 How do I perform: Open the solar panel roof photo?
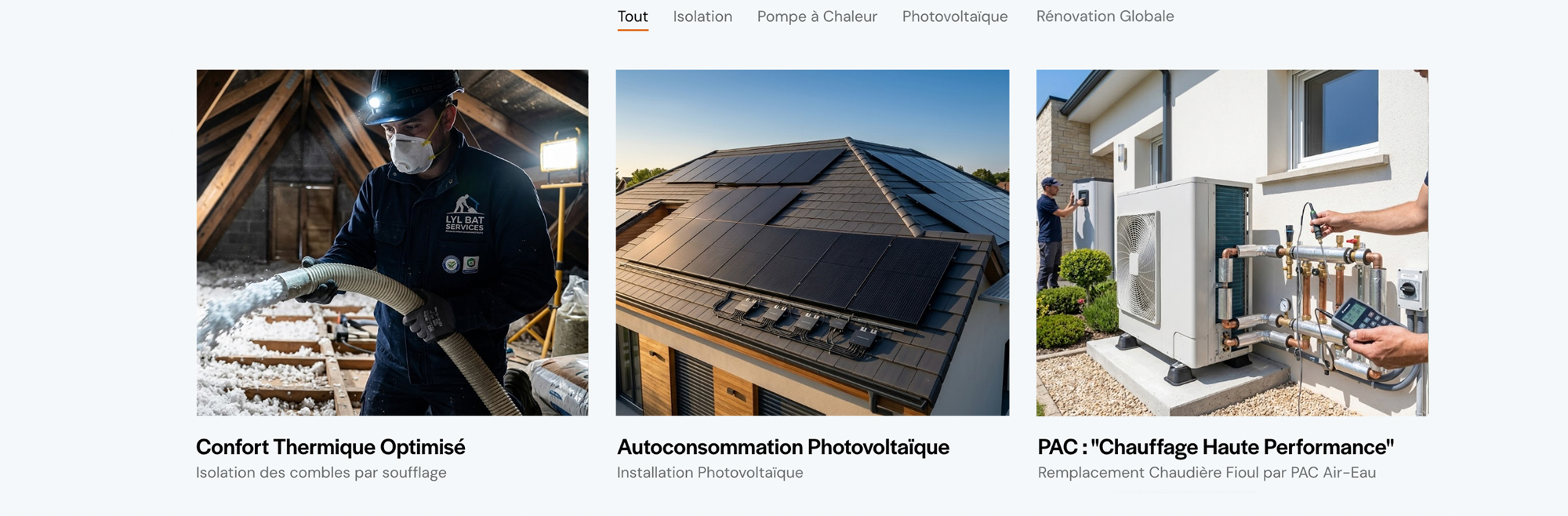pos(812,242)
